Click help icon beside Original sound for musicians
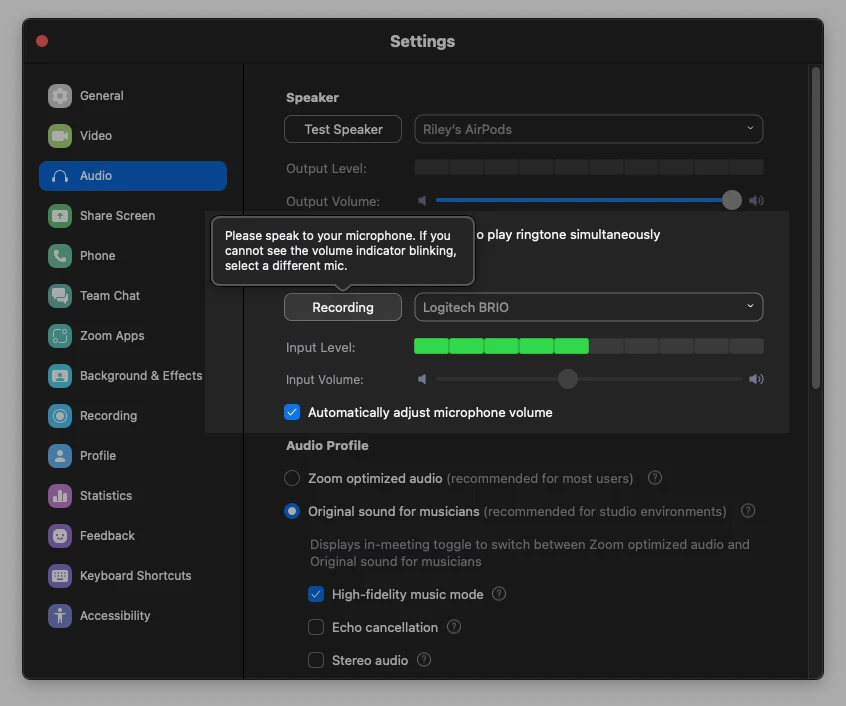 click(x=748, y=511)
